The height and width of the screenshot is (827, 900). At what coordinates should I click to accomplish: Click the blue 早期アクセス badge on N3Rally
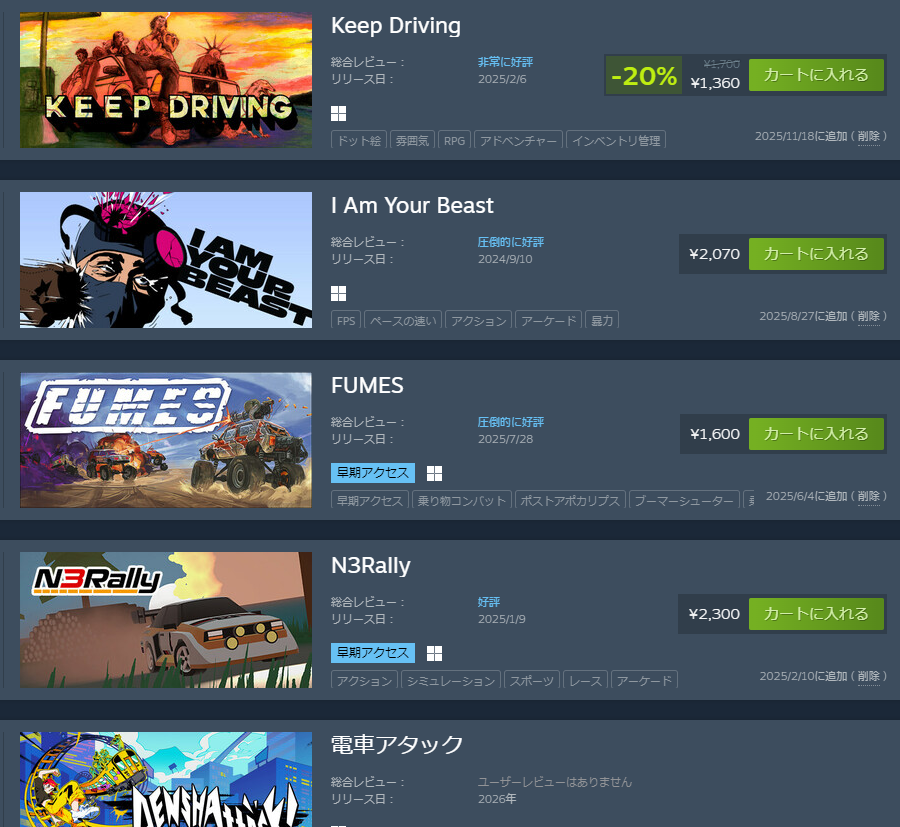373,653
